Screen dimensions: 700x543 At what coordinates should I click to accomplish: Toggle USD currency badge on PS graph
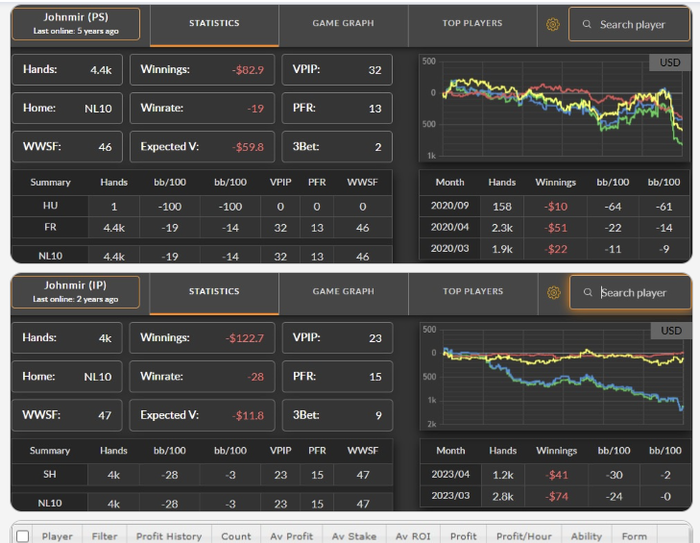pos(670,63)
